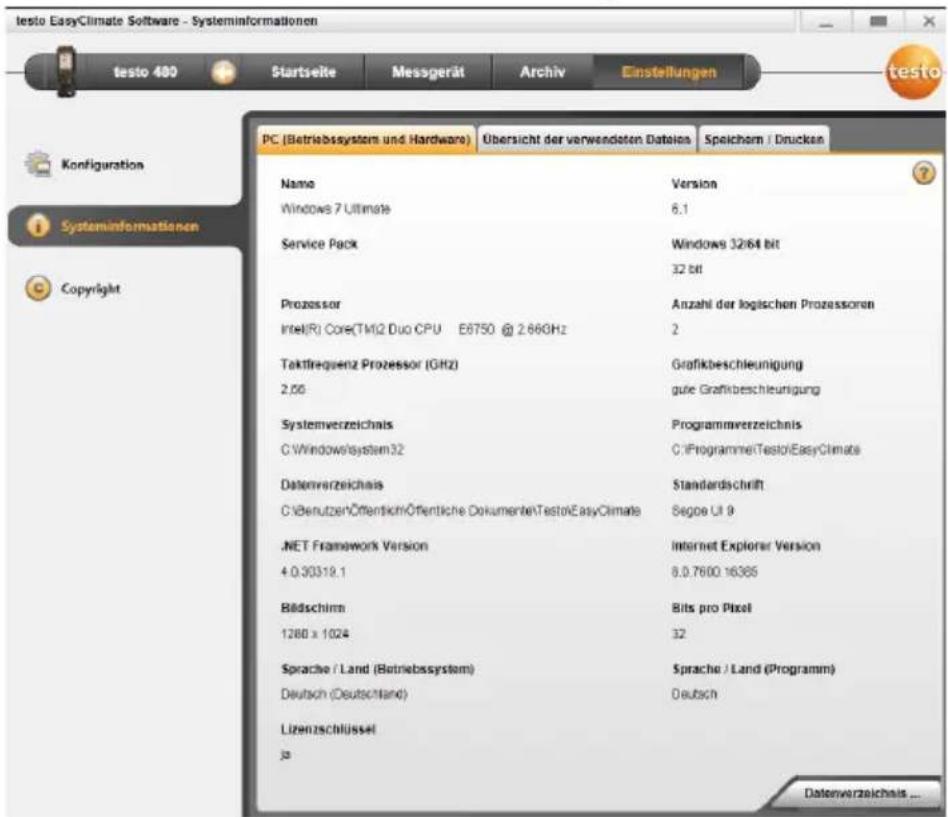Click the Lizenzschlüssel value ja
Image resolution: width=948 pixels, height=817 pixels.
[285, 754]
